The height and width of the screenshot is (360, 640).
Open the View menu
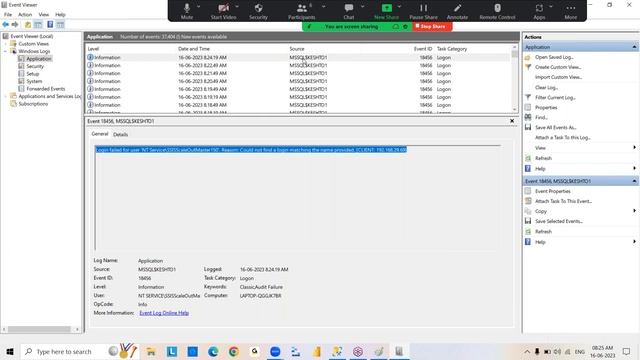(44, 15)
